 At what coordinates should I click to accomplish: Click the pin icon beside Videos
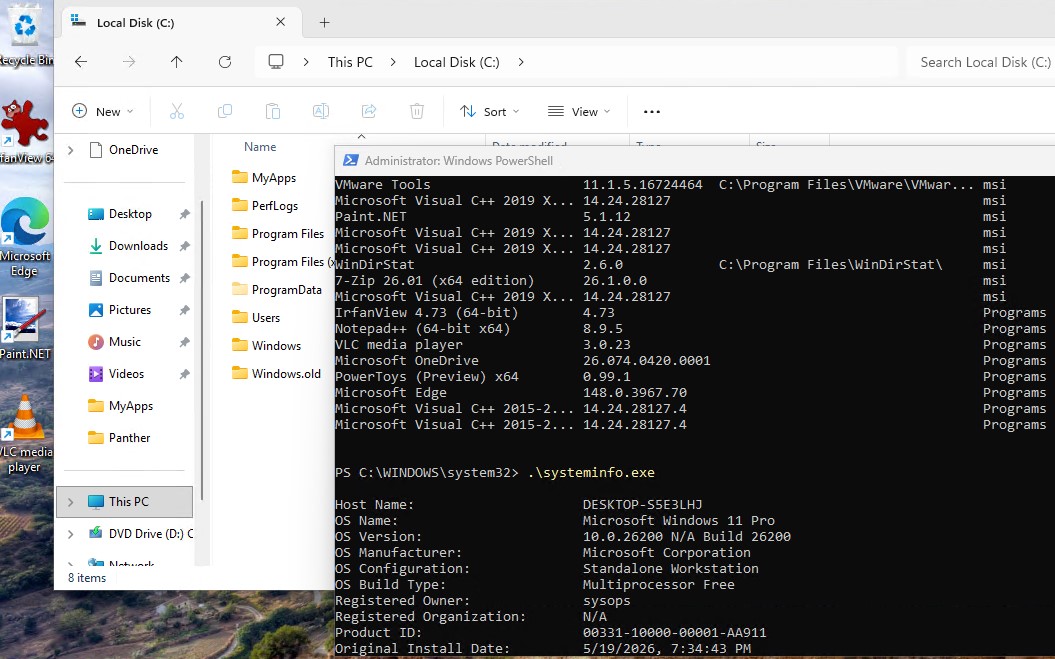[184, 374]
